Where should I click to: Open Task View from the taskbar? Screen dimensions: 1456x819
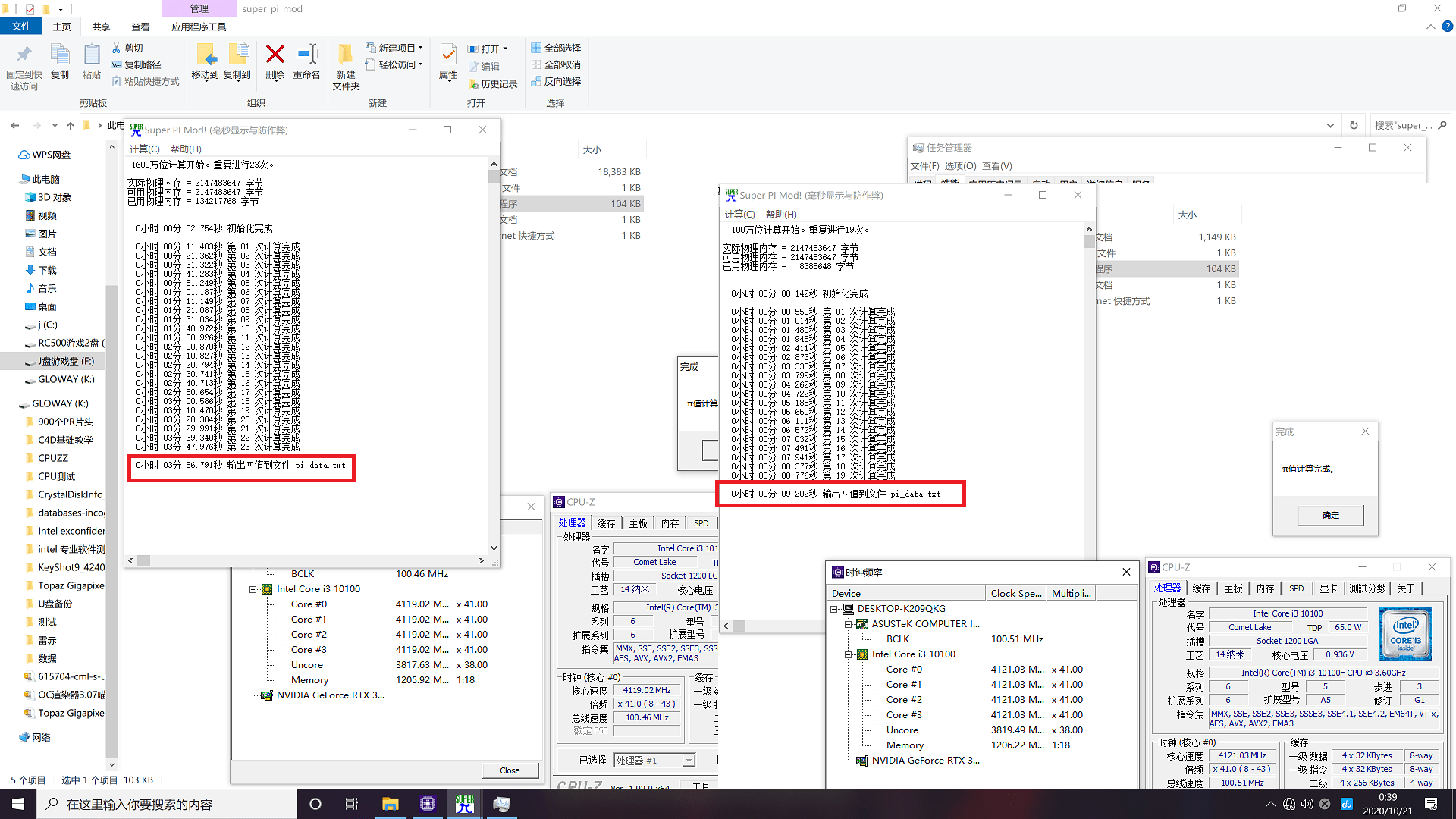point(351,804)
